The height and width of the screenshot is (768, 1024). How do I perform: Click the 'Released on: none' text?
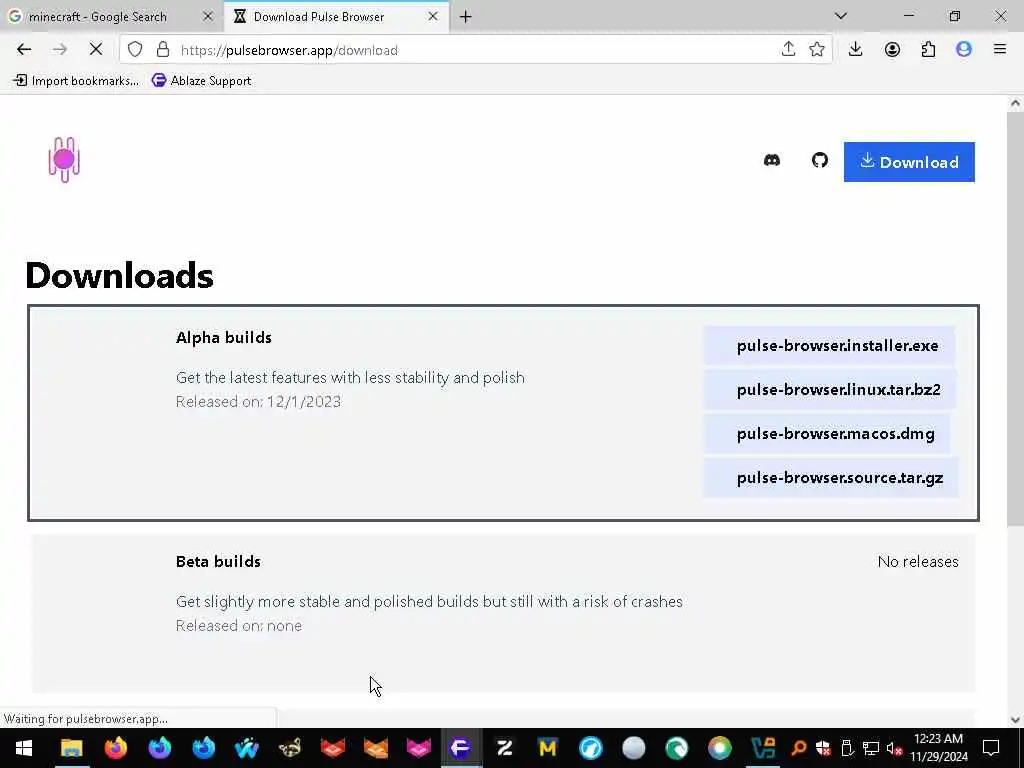click(x=239, y=626)
